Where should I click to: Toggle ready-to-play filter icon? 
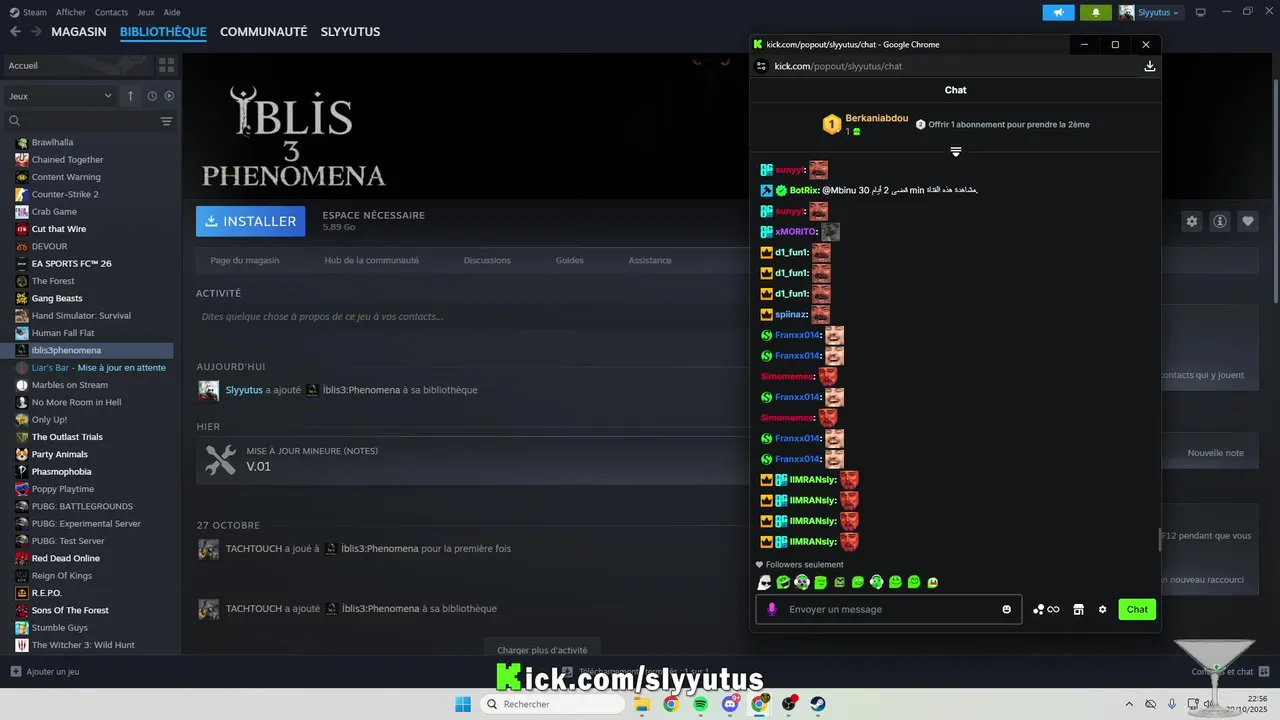(x=169, y=96)
